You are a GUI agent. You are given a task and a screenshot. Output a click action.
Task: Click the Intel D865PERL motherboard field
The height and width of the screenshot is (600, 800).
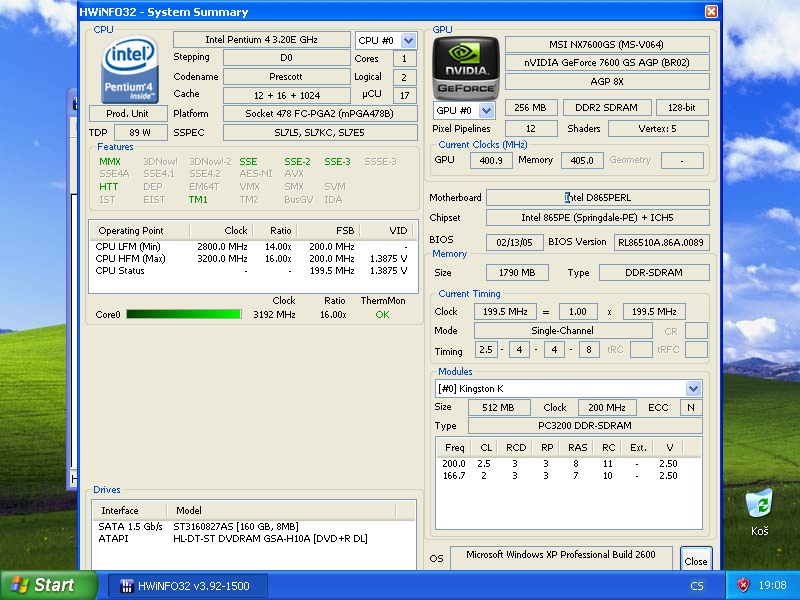tap(598, 197)
